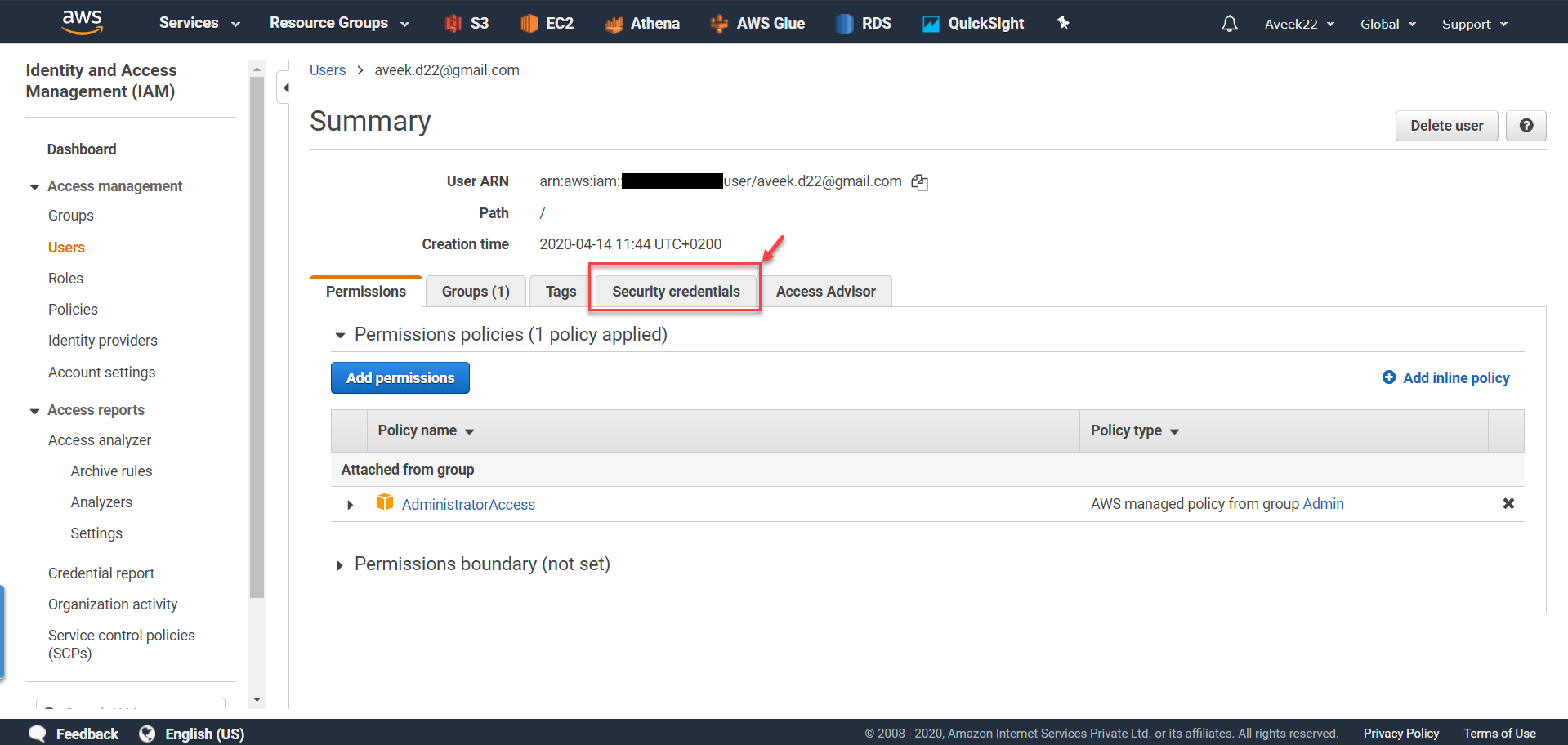Collapse the Access management section
The width and height of the screenshot is (1568, 745).
click(x=34, y=187)
